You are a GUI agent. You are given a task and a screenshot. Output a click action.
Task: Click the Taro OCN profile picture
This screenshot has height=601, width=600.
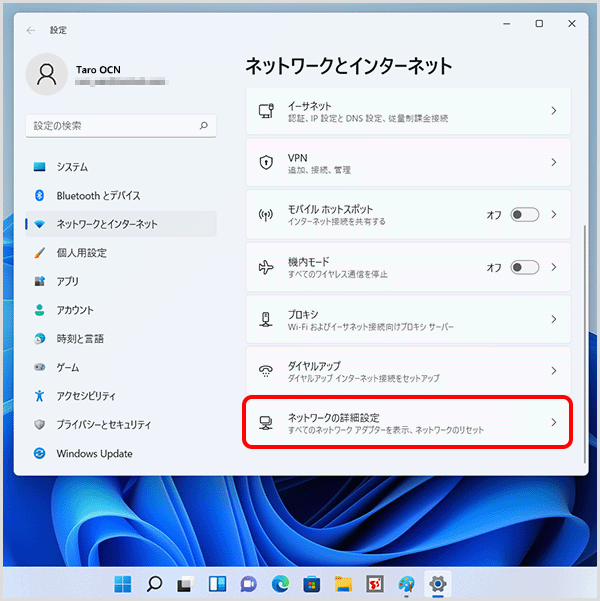coord(46,75)
